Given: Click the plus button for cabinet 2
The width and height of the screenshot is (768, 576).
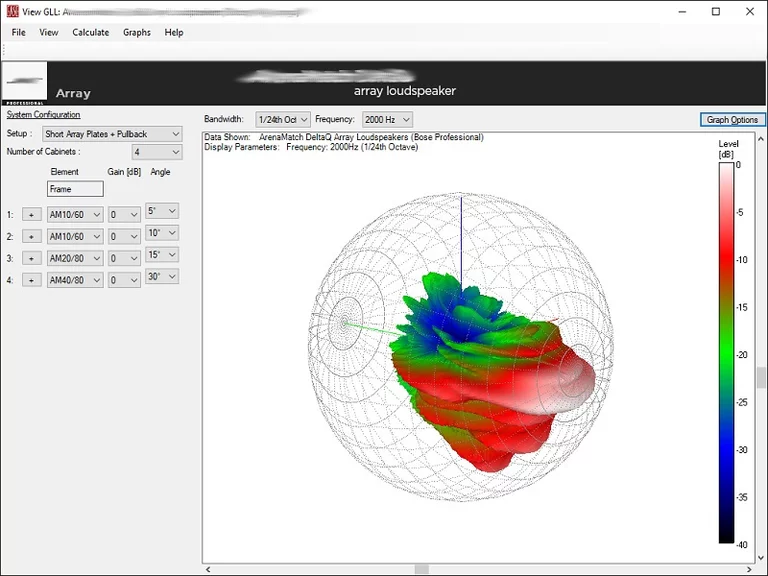Looking at the screenshot, I should point(32,236).
